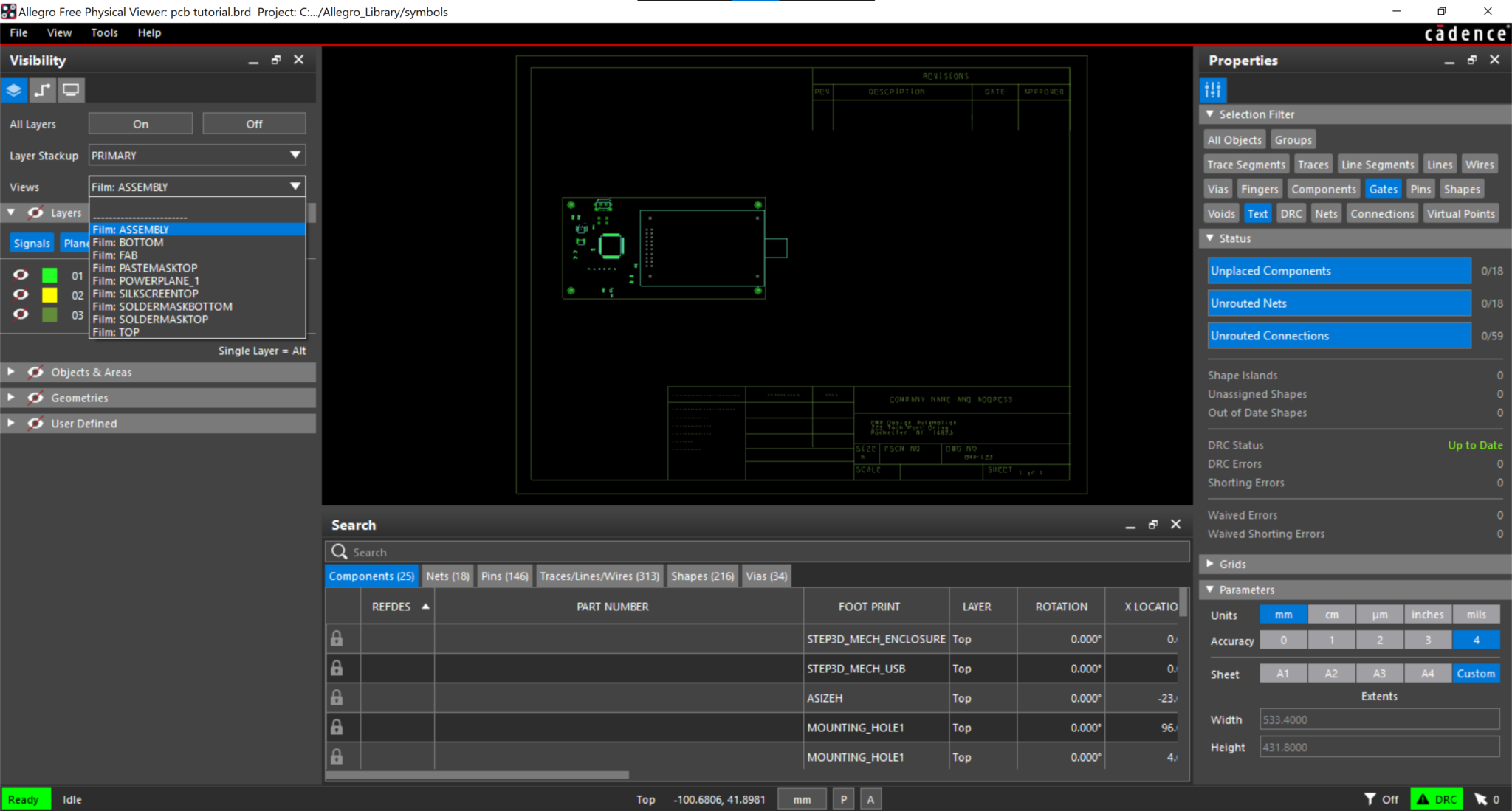This screenshot has width=1512, height=811.
Task: Click the lock icon on the ASIZEH row
Action: coord(338,697)
